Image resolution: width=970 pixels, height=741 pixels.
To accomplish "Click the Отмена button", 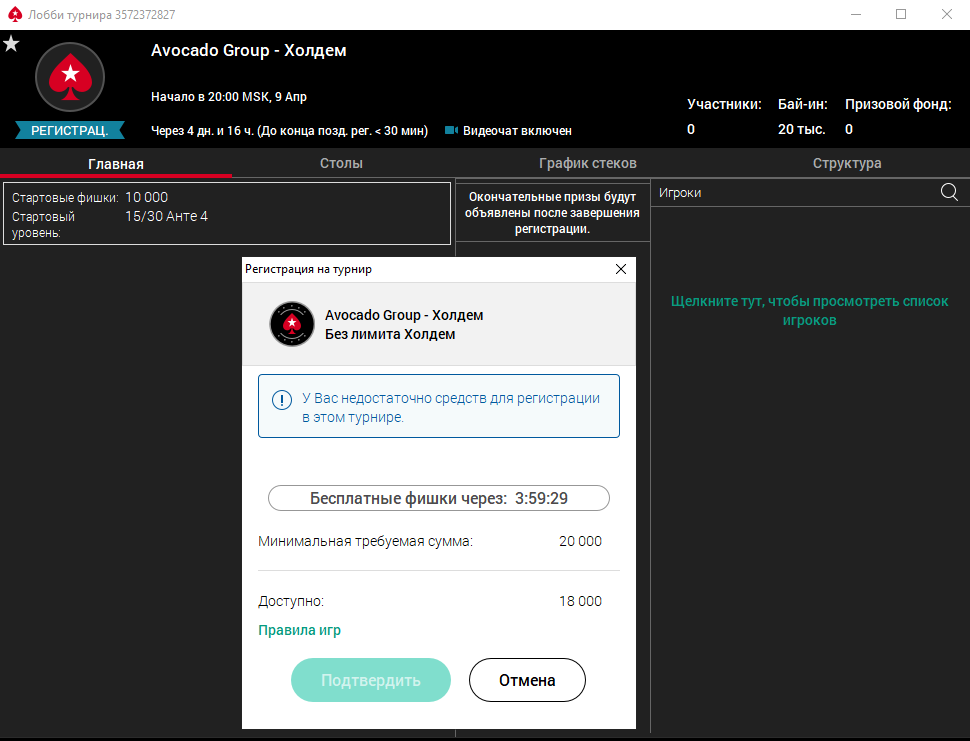I will pyautogui.click(x=527, y=680).
